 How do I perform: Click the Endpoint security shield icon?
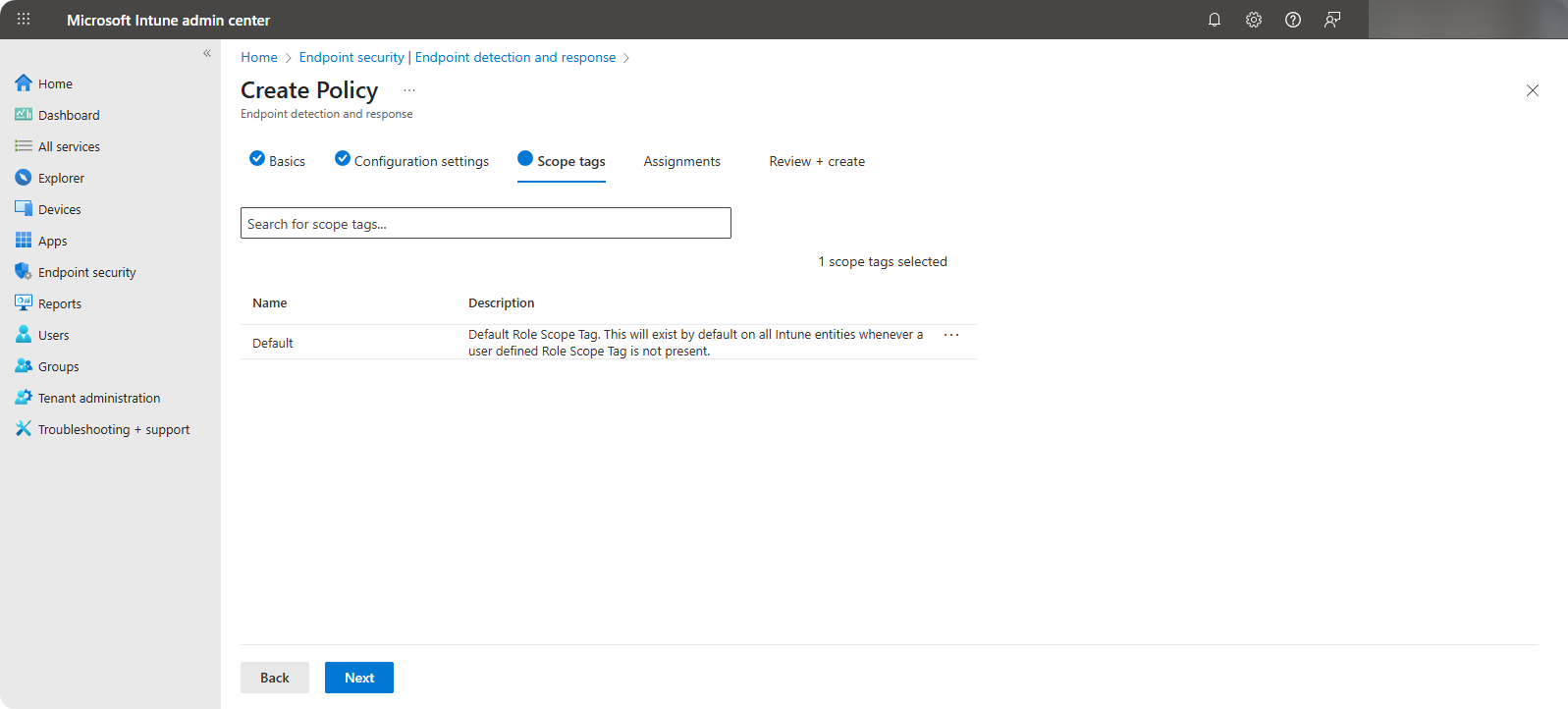(x=24, y=272)
